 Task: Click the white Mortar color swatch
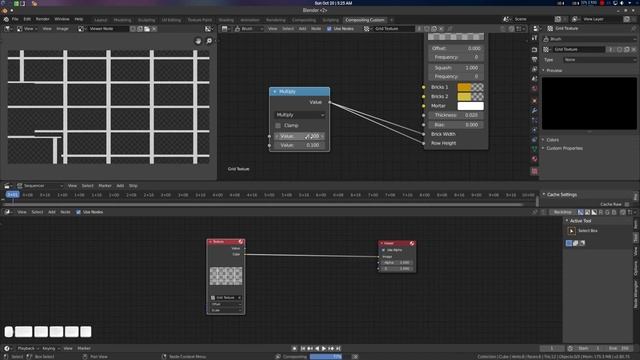coord(470,106)
